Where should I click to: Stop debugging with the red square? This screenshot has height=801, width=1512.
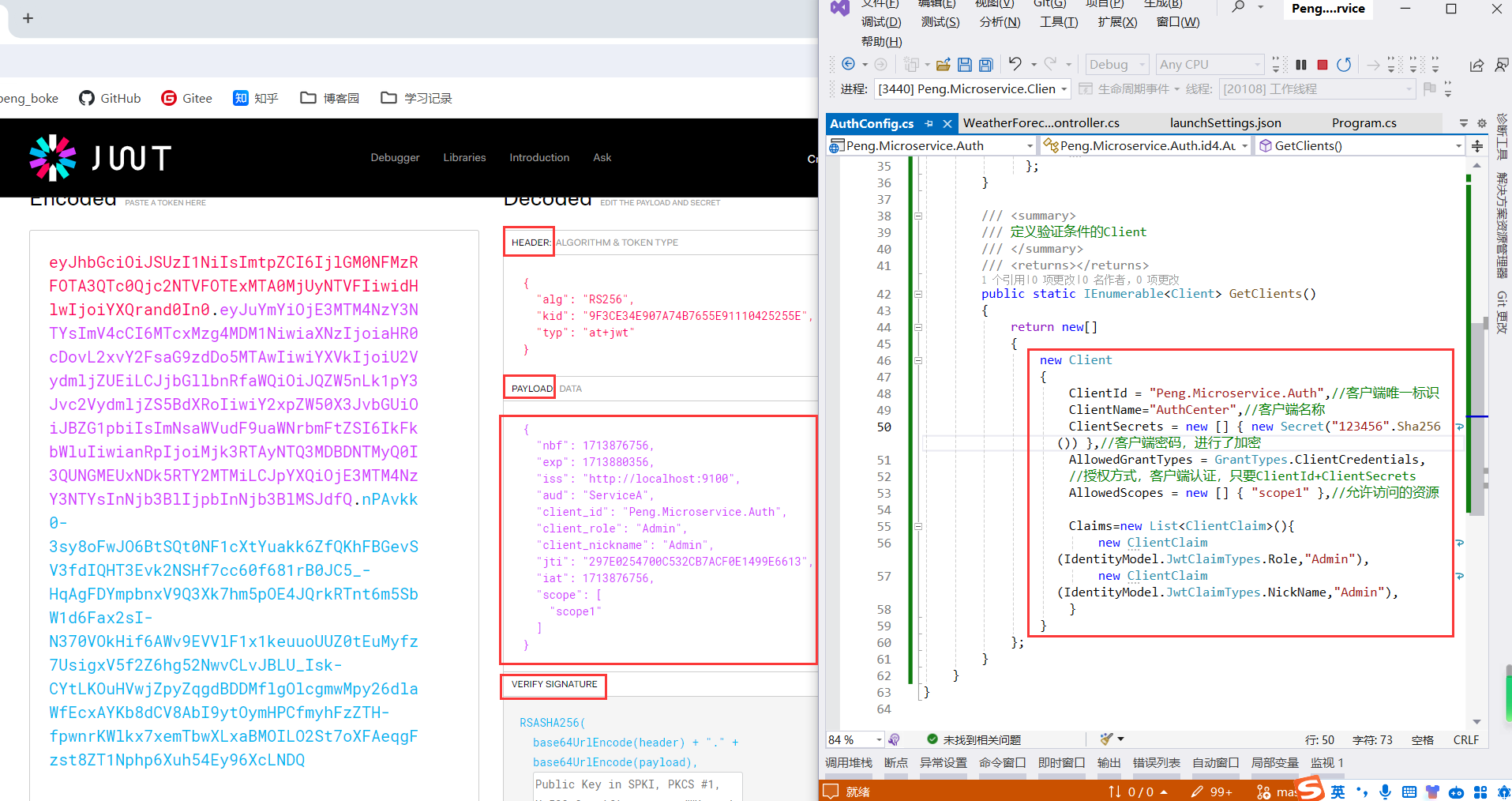click(x=1323, y=65)
